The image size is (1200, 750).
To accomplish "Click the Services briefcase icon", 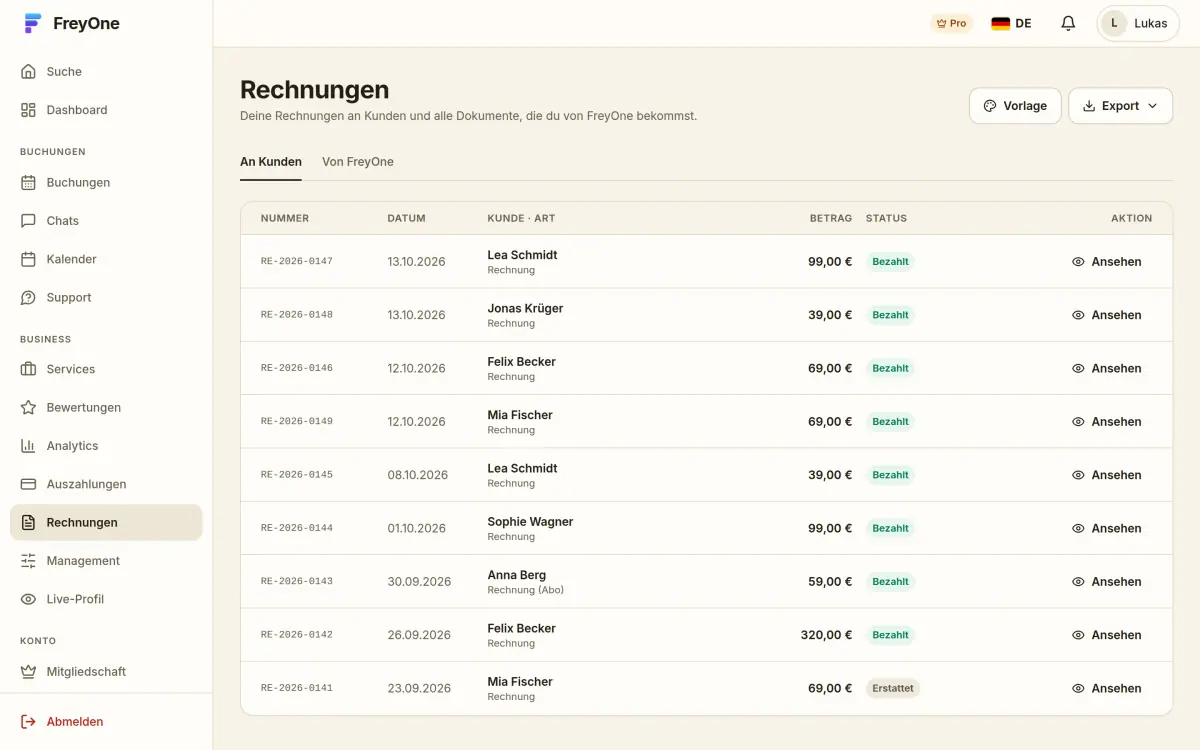I will (28, 369).
